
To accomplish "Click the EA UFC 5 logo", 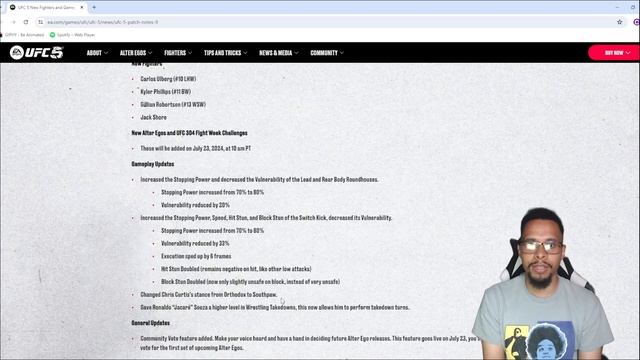I will tap(36, 53).
